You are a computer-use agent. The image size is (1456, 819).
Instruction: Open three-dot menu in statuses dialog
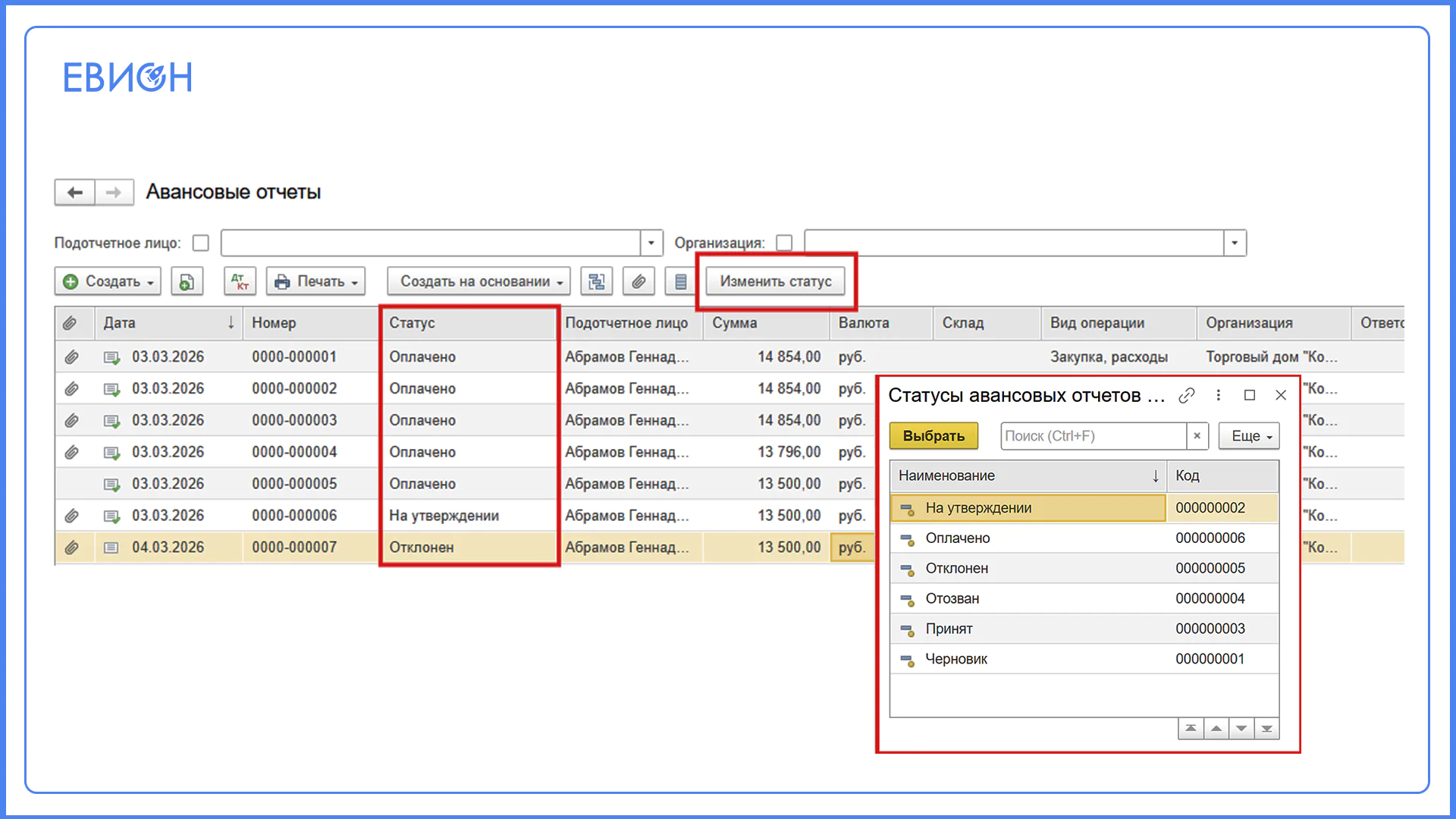(1218, 395)
